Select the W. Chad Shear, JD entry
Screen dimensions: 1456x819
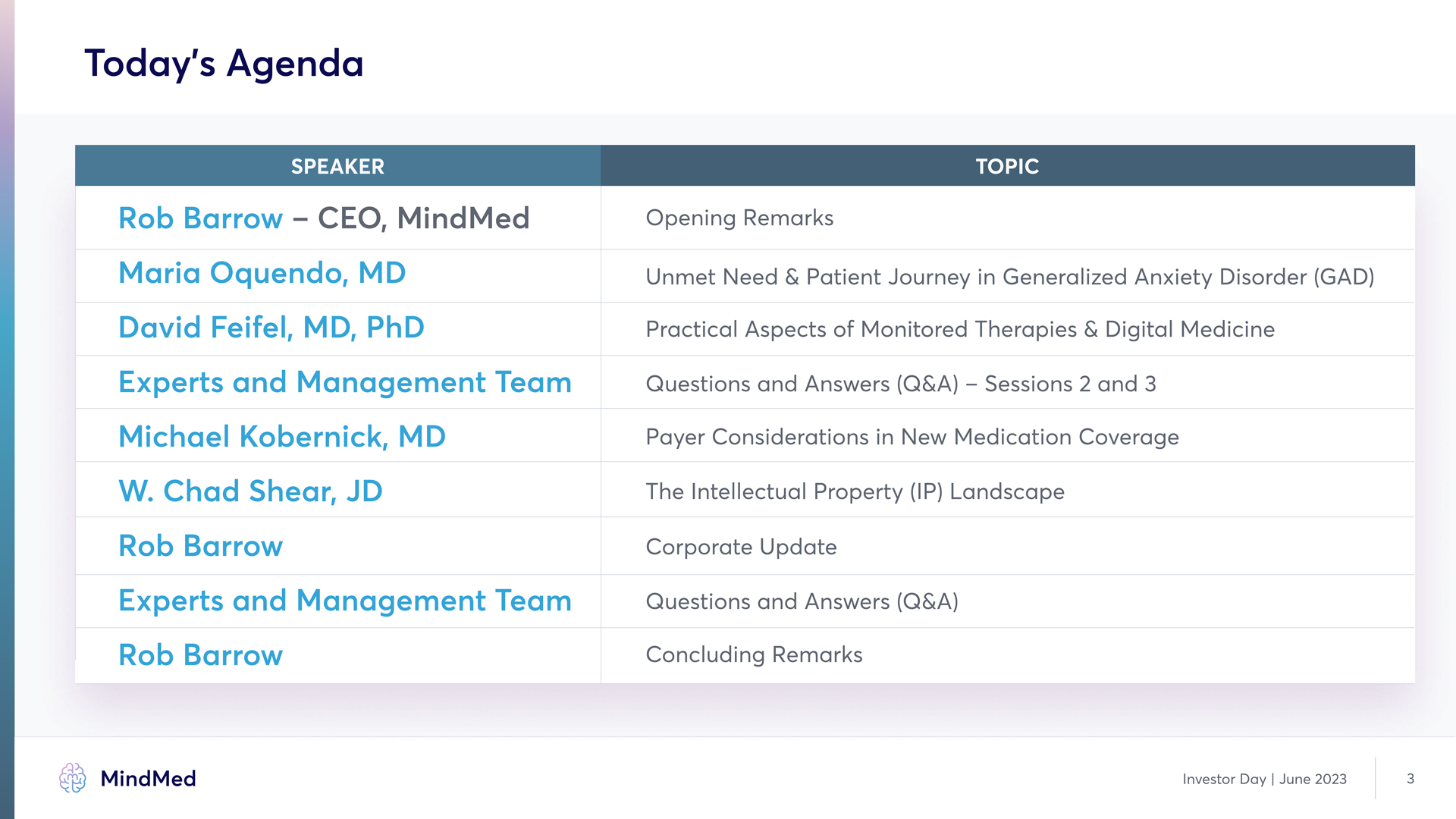250,491
